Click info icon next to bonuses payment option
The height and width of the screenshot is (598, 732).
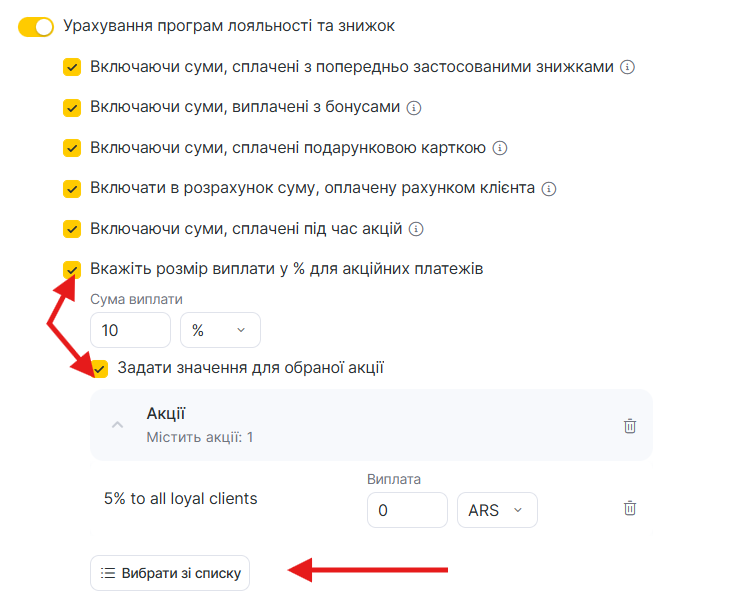coord(414,108)
